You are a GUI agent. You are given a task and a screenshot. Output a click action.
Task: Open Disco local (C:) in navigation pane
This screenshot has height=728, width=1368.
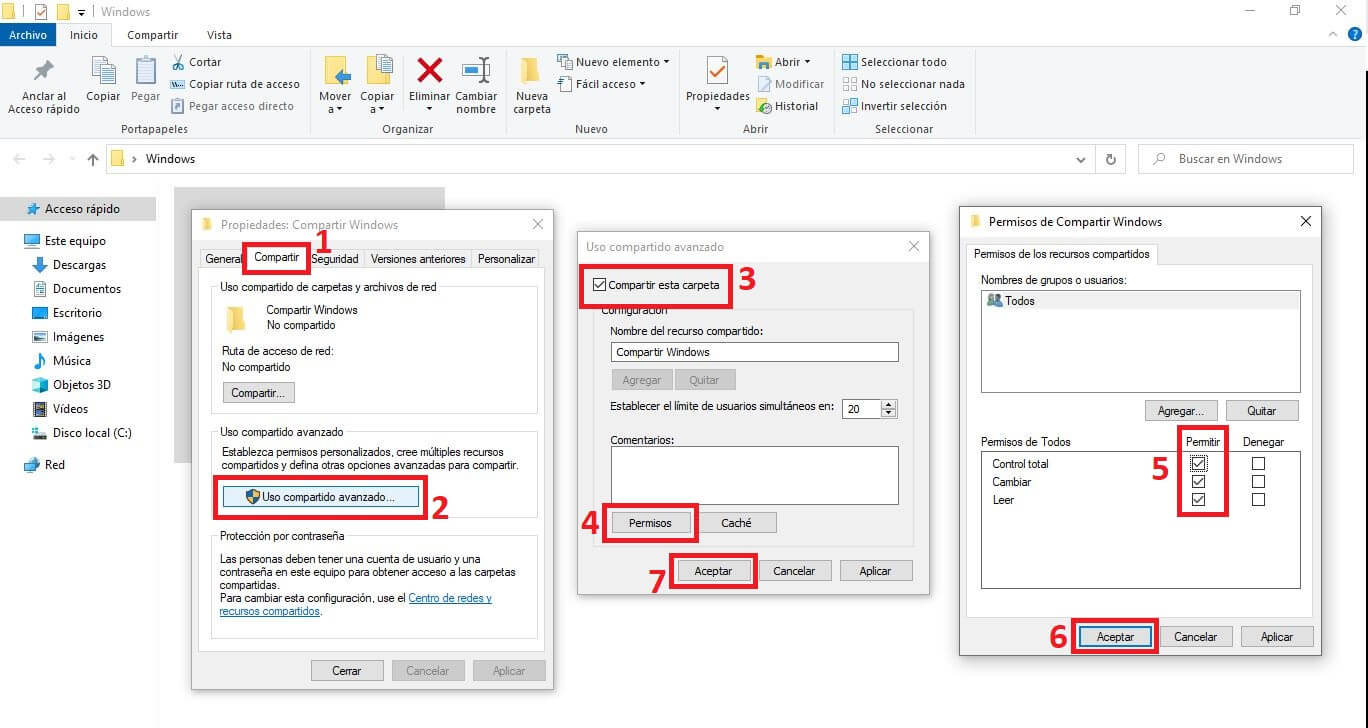click(82, 433)
